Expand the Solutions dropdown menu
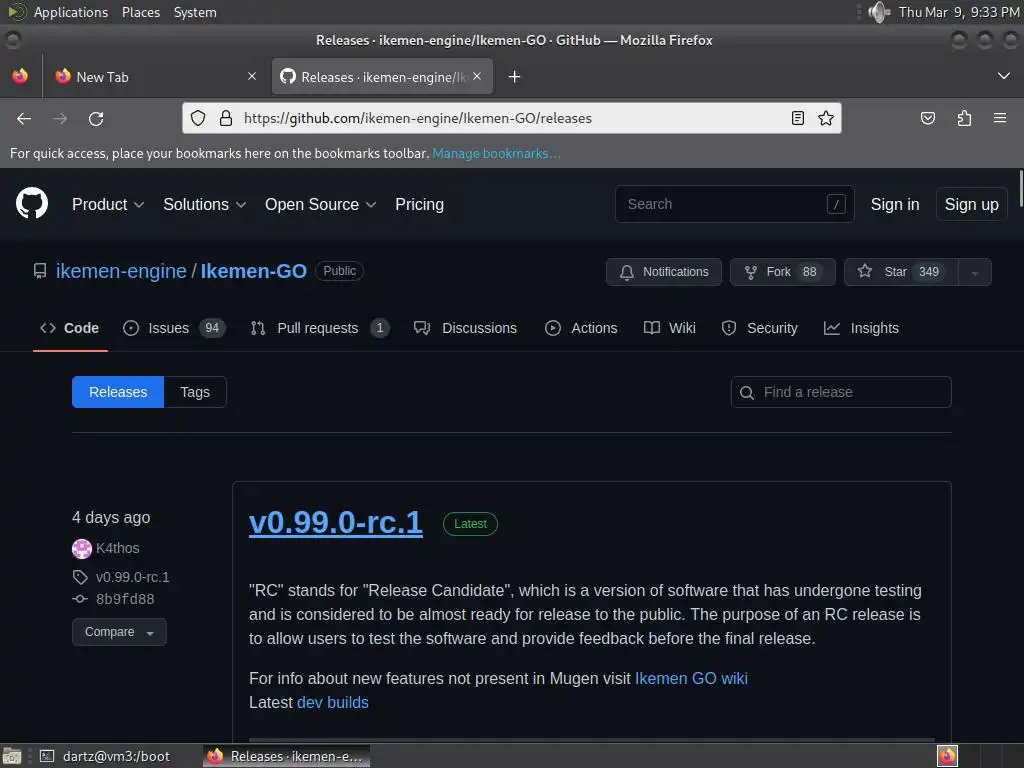1024x768 pixels. 204,204
